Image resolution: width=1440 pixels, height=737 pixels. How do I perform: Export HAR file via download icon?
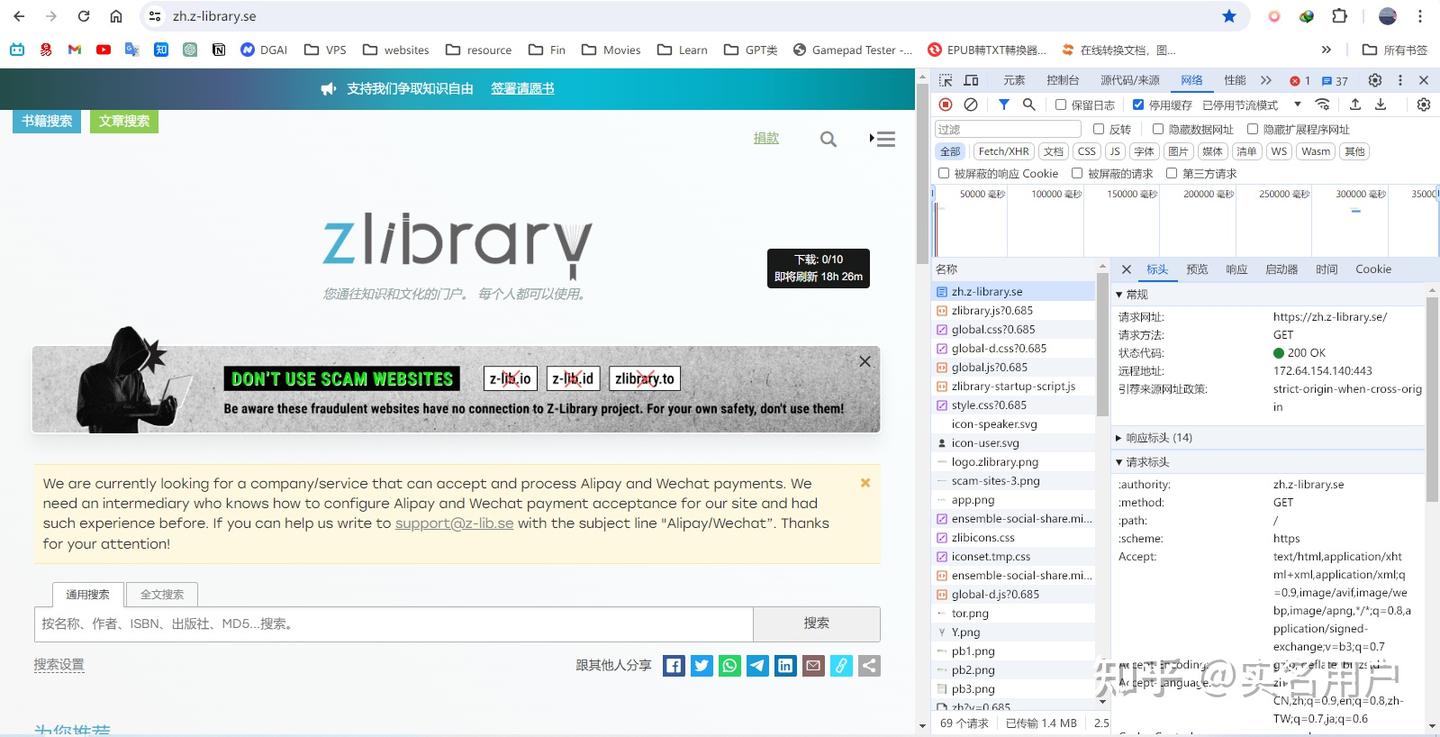point(1381,104)
